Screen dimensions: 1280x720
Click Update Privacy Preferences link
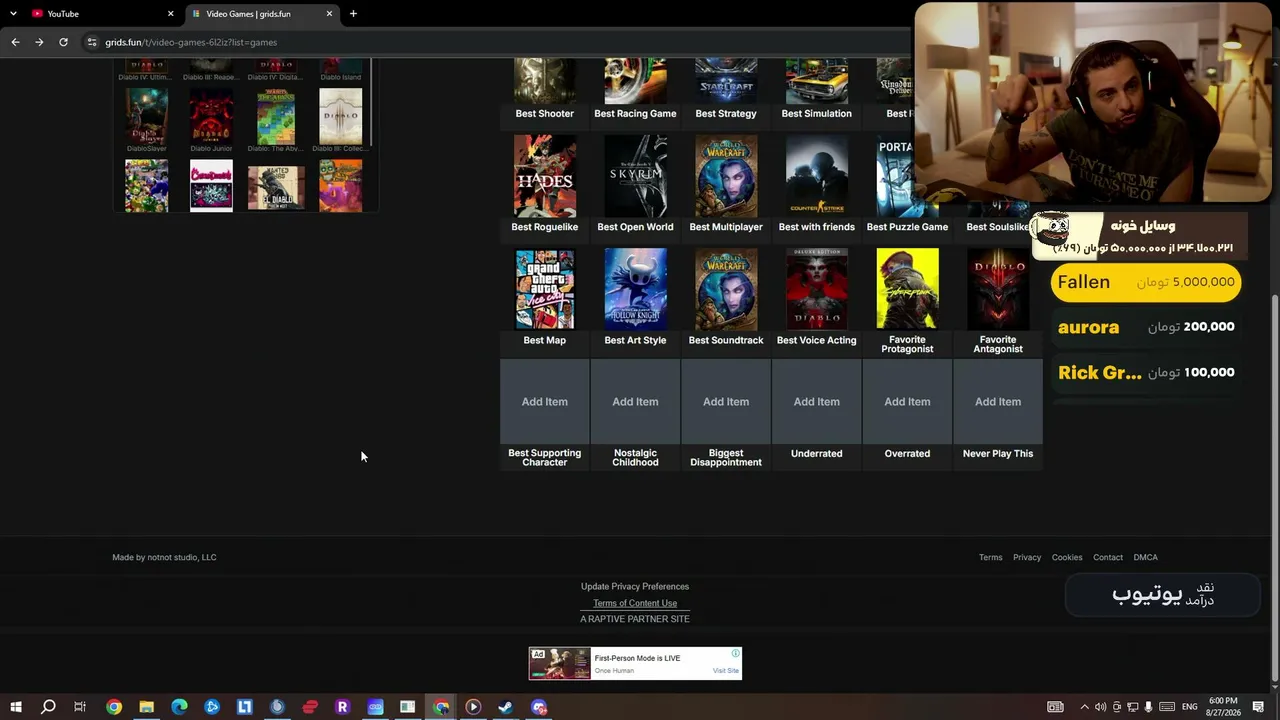click(635, 586)
